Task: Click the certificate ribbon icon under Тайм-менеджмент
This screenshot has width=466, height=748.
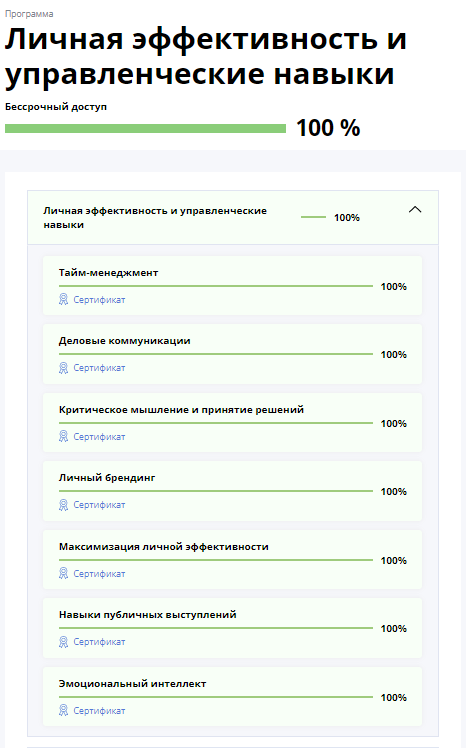Action: 63,300
